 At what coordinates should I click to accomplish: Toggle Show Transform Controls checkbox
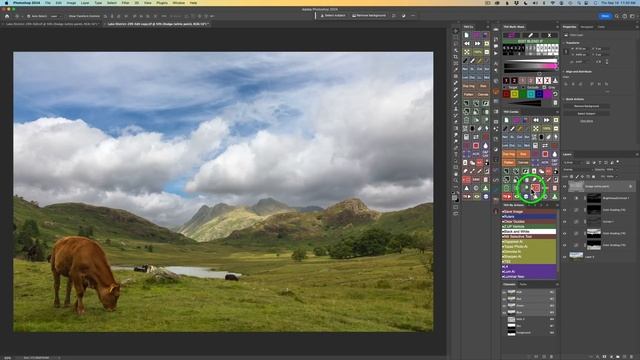67,16
